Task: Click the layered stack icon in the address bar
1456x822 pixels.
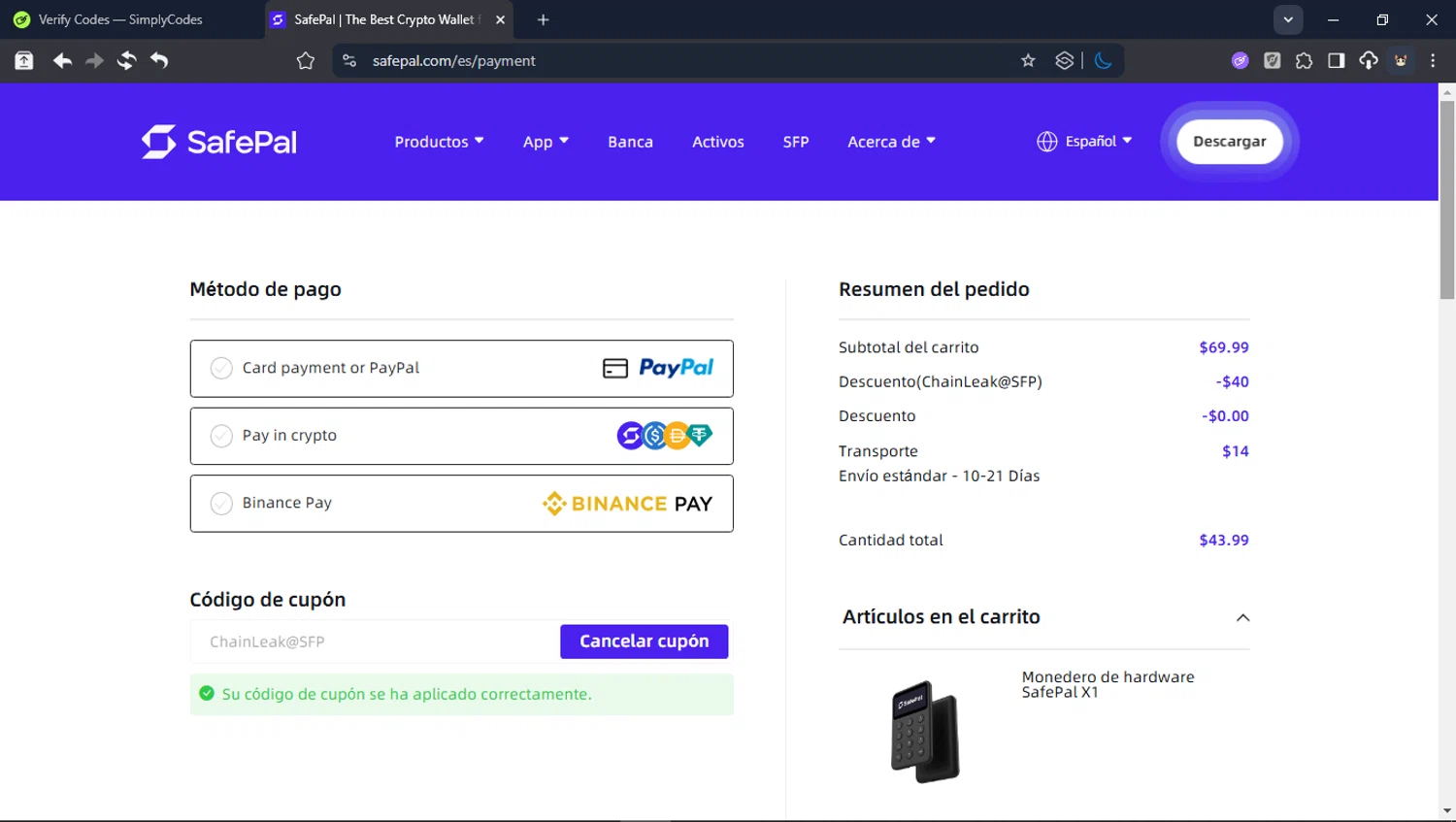Action: pos(1064,60)
